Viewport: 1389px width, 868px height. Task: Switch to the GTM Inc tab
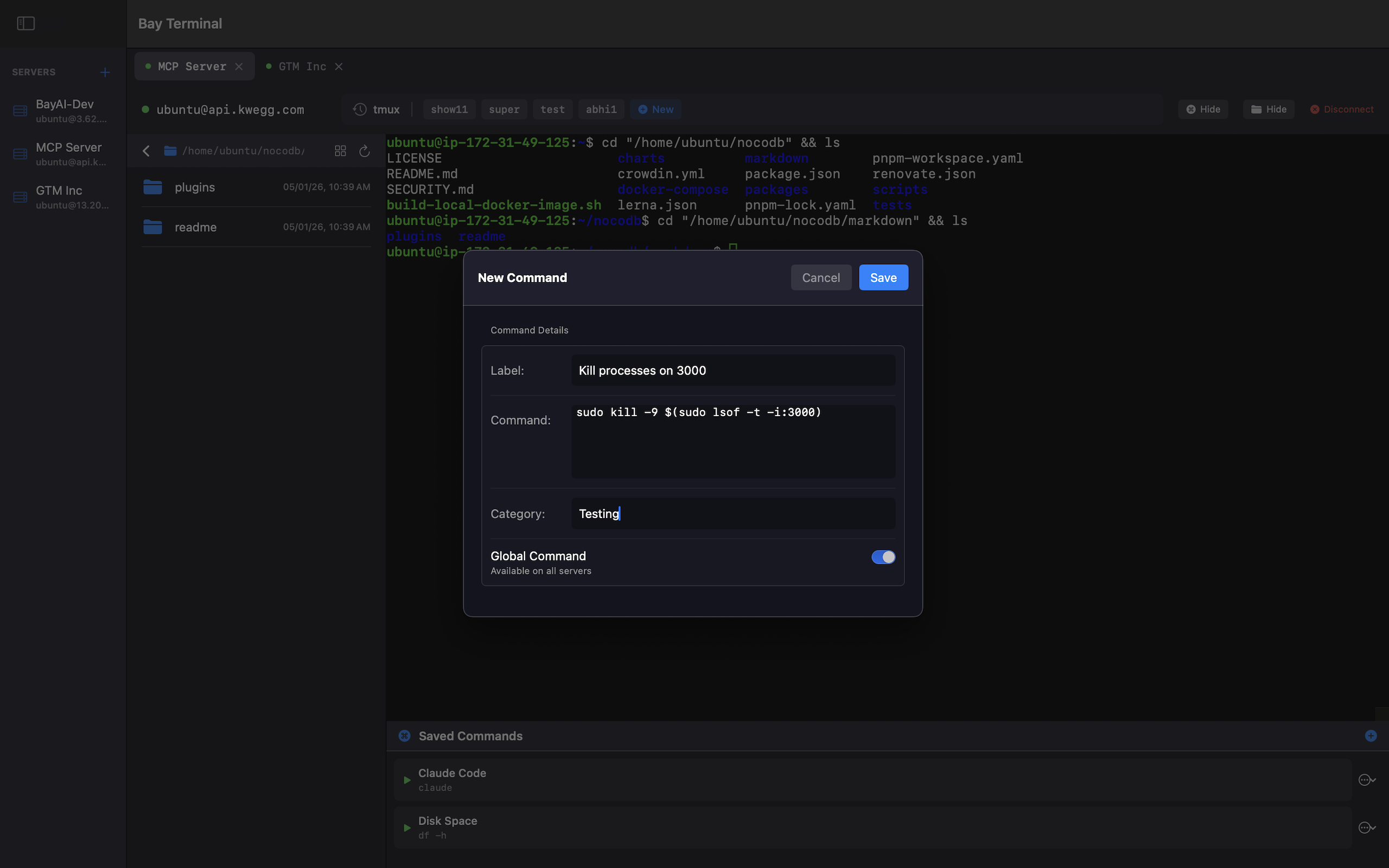pyautogui.click(x=301, y=66)
